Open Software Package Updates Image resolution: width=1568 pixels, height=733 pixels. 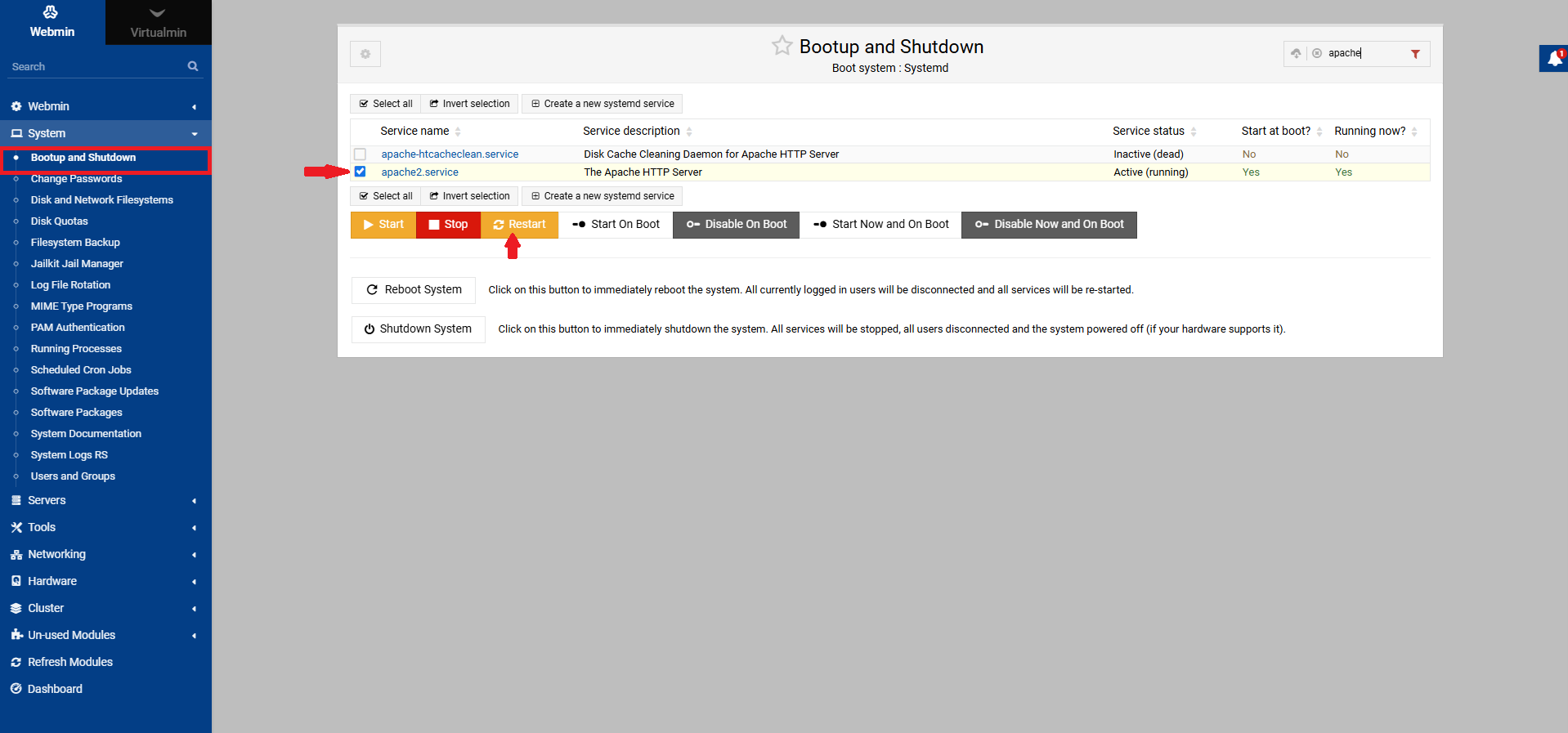click(95, 391)
